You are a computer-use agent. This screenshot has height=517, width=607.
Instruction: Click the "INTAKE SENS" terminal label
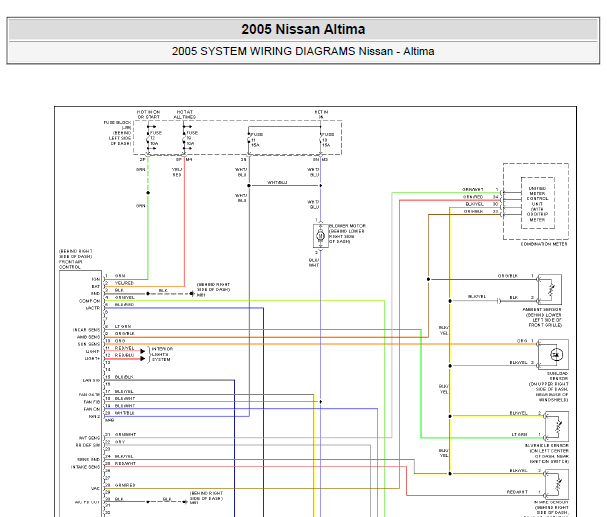tap(85, 467)
